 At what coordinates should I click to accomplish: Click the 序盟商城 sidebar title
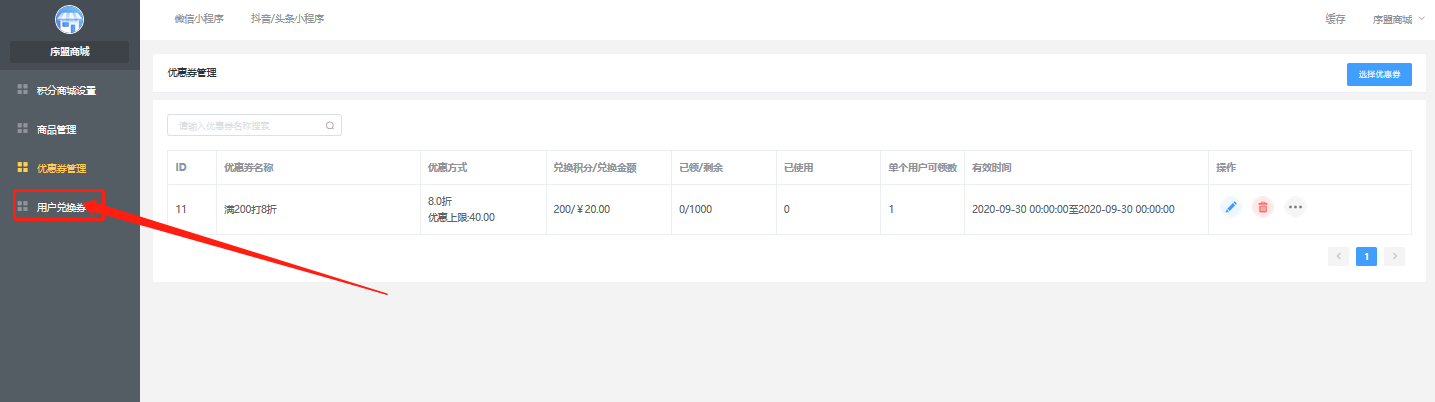[x=70, y=51]
